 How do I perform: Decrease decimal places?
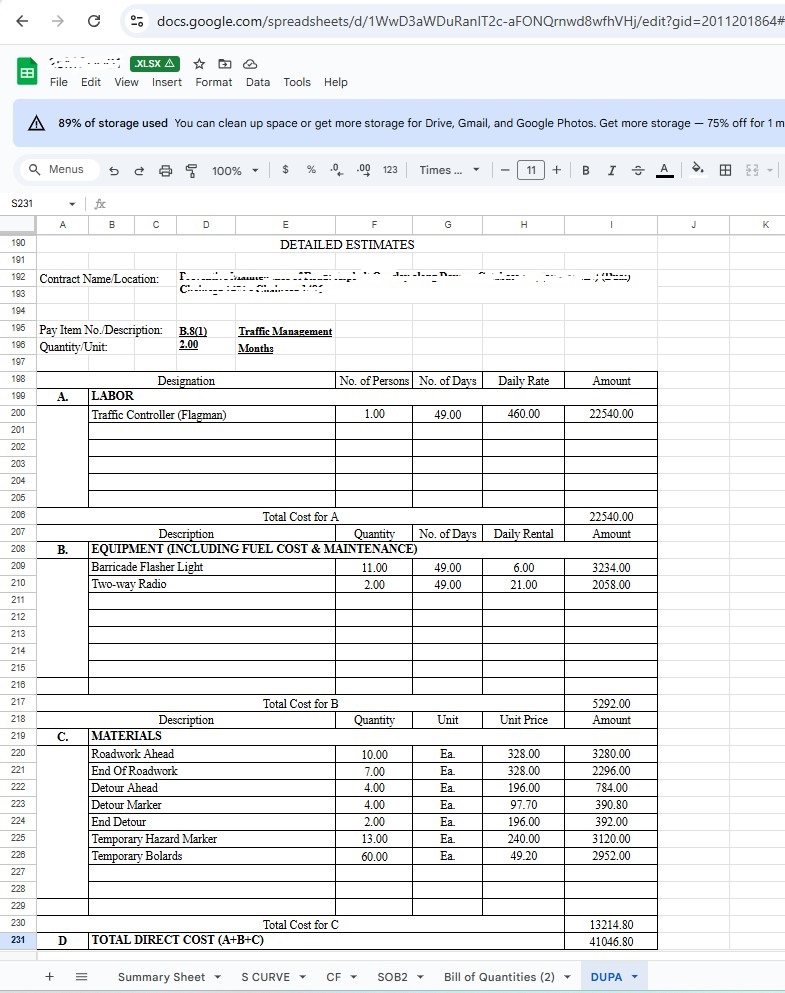click(x=336, y=170)
